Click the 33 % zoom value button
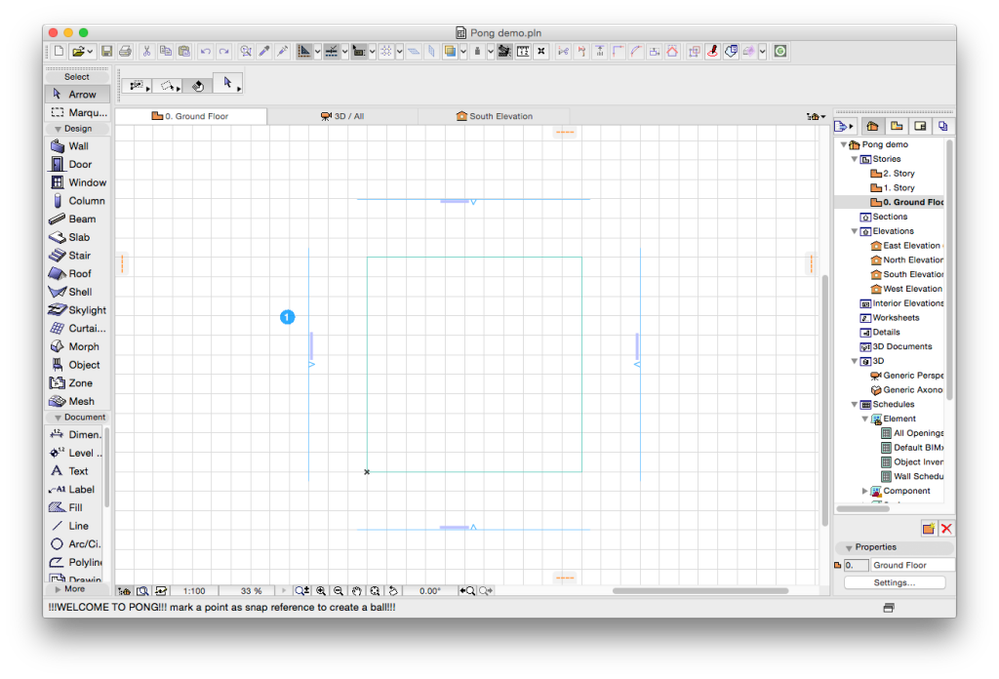Image resolution: width=999 pixels, height=679 pixels. pos(251,591)
